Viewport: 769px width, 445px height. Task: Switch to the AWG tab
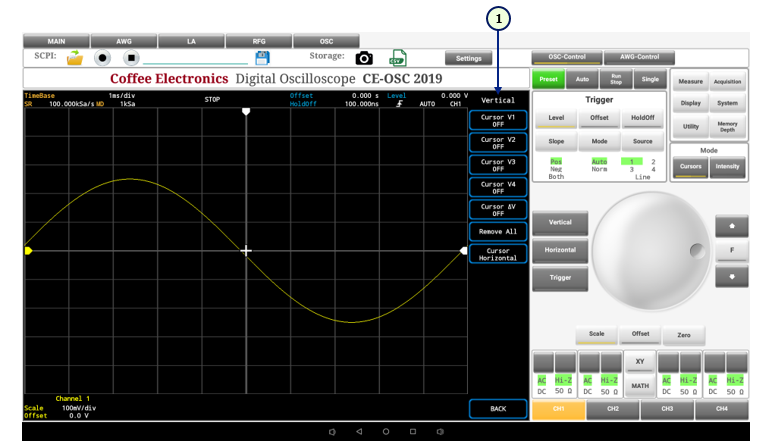[x=125, y=41]
